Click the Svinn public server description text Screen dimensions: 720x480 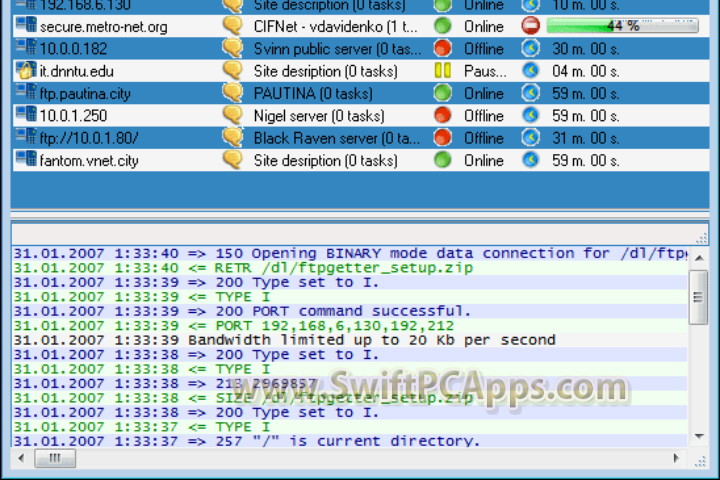point(338,49)
